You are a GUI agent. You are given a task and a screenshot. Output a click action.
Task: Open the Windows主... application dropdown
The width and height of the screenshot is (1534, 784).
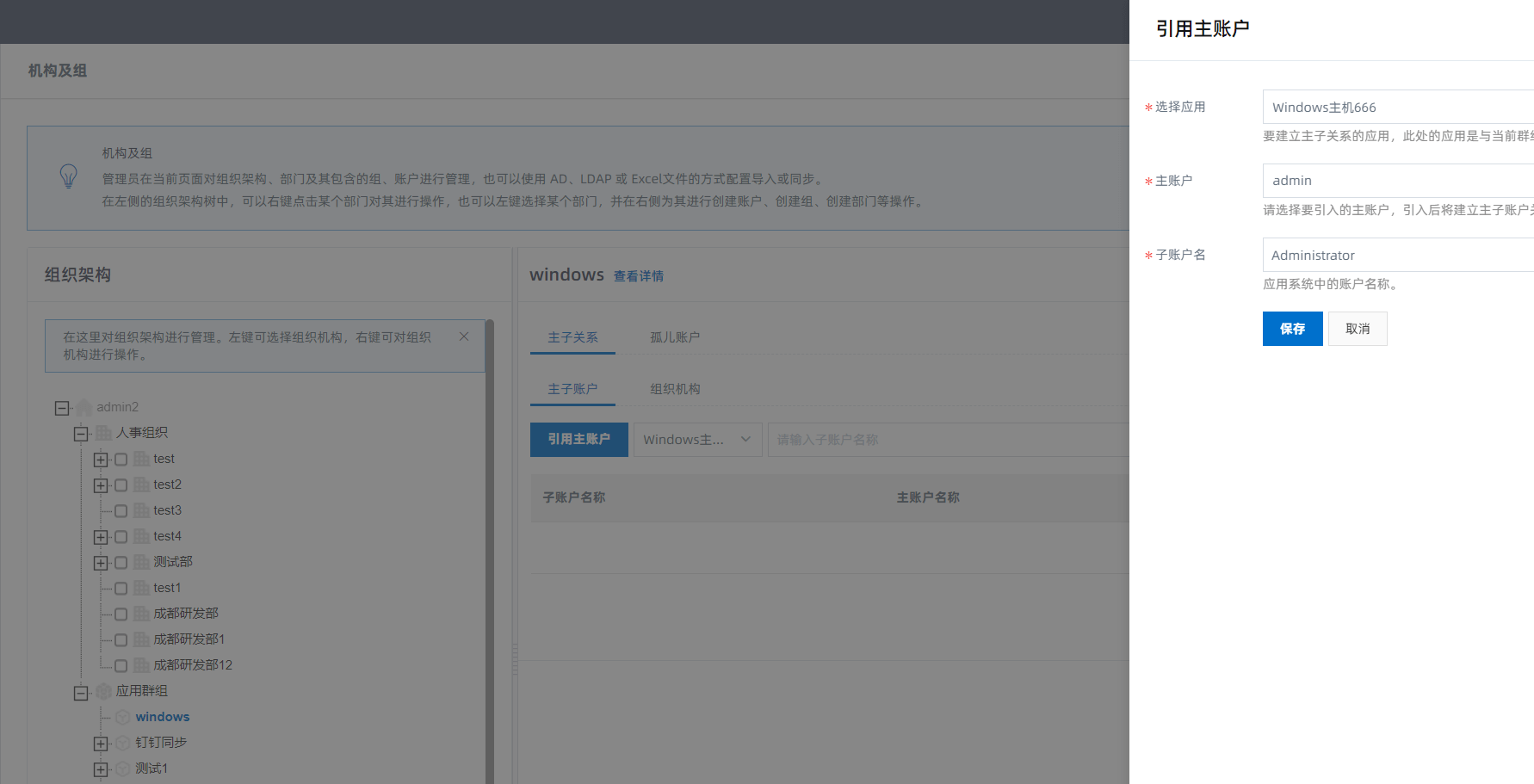point(697,440)
